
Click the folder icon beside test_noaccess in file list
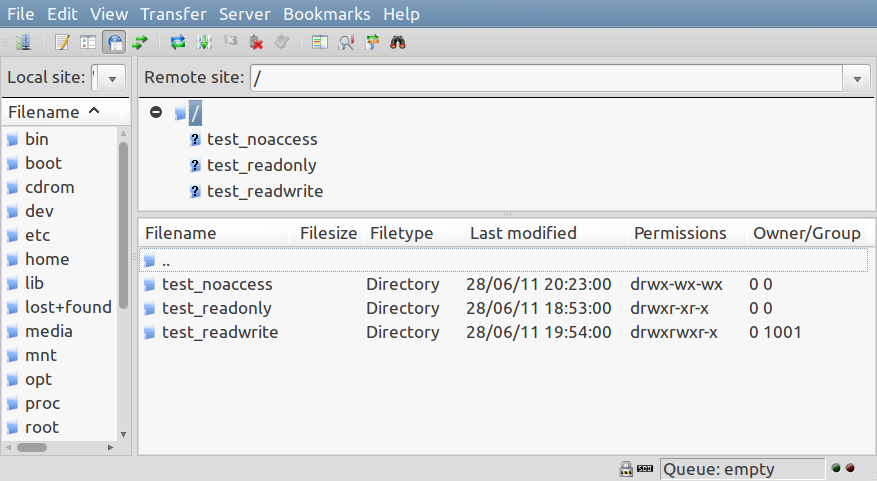[150, 285]
